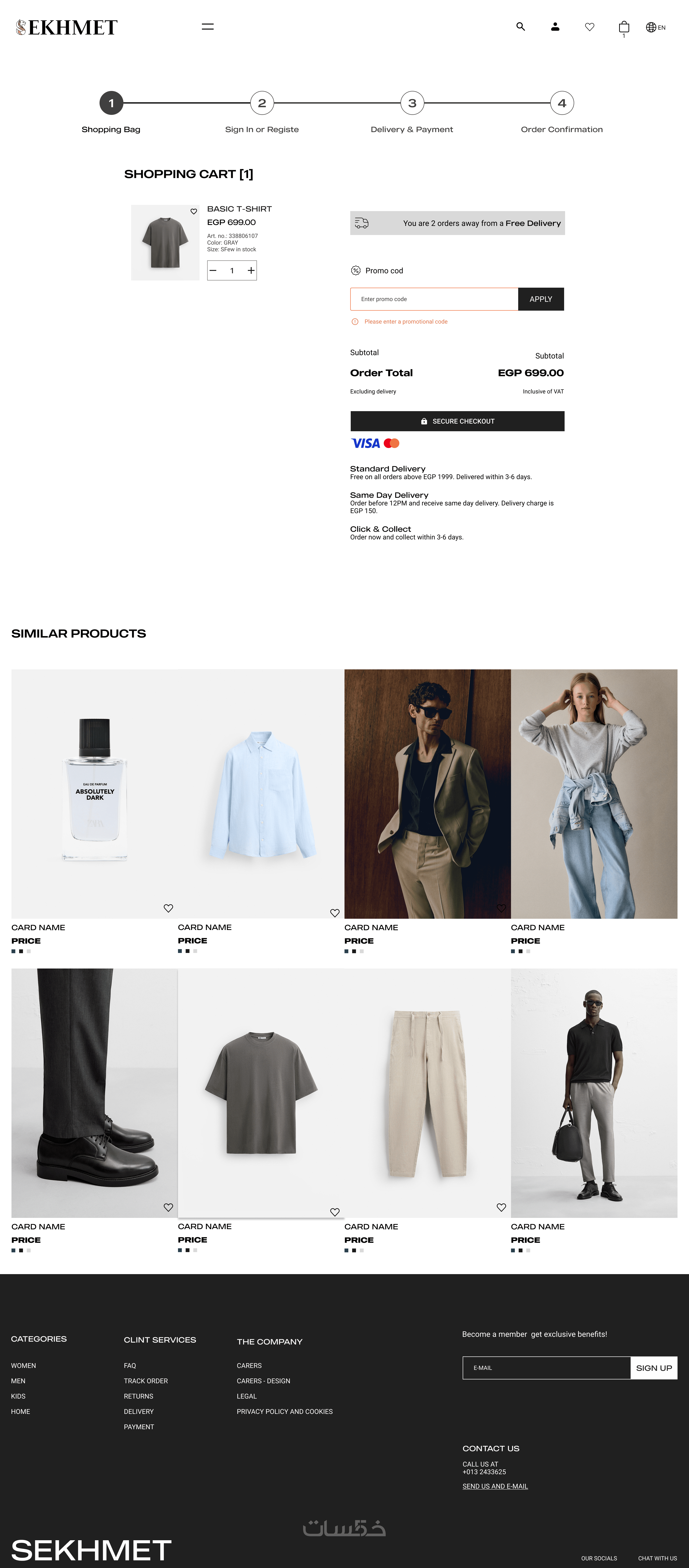Select first color swatch under perfume card
The height and width of the screenshot is (1568, 689).
[x=13, y=951]
